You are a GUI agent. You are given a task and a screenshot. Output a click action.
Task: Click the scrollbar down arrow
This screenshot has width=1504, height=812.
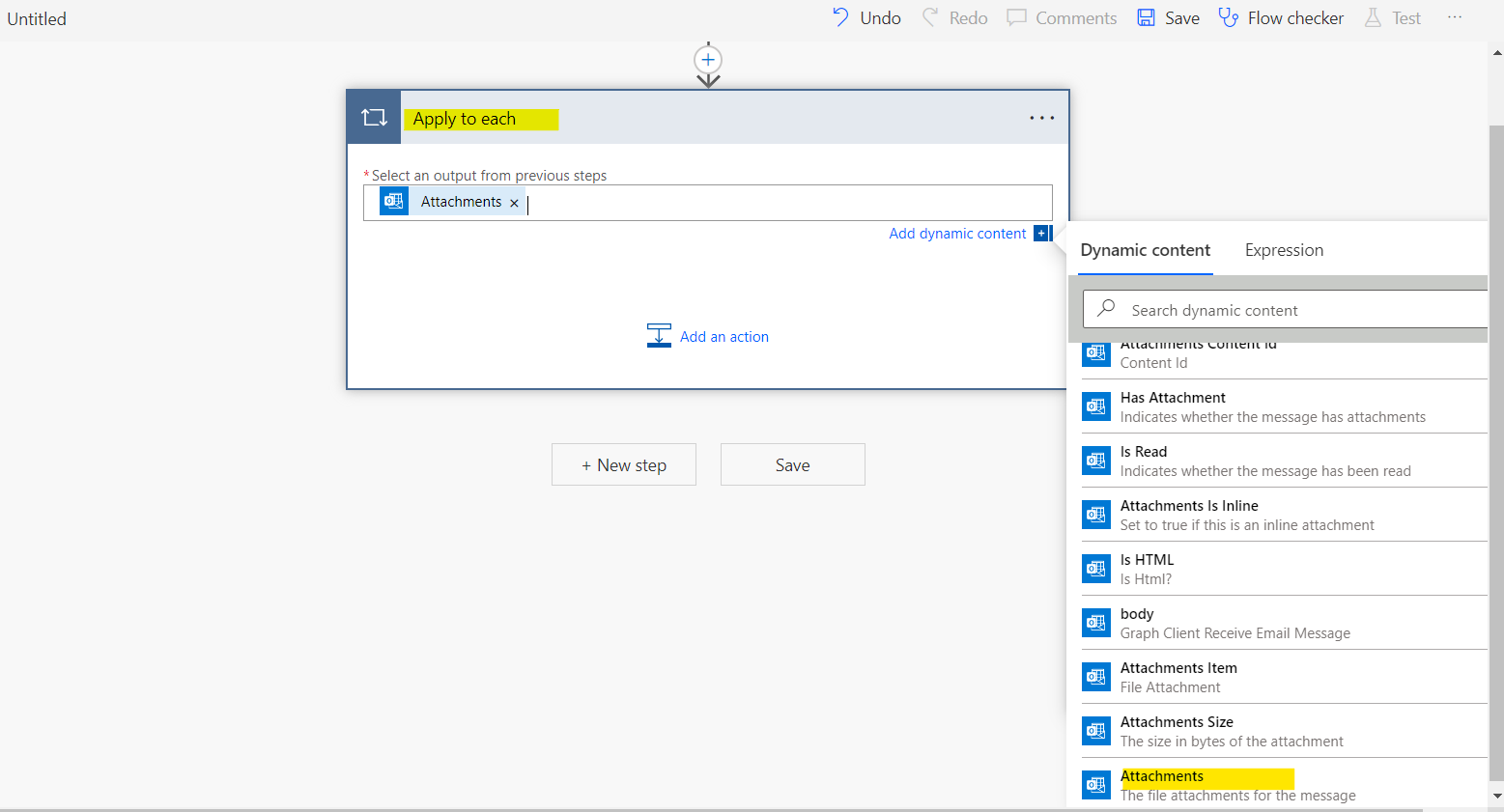[1497, 797]
